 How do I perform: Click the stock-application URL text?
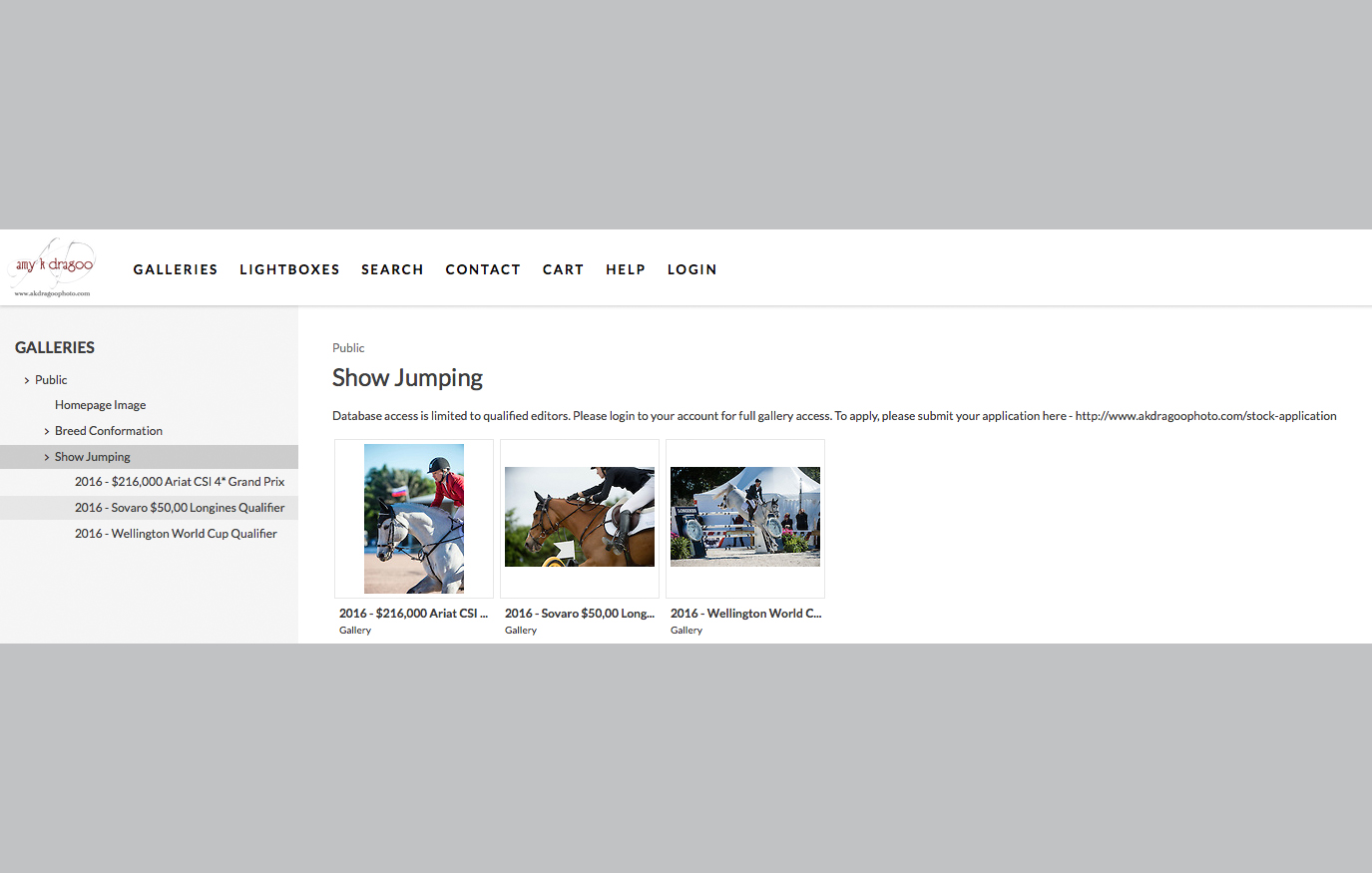(x=1205, y=416)
